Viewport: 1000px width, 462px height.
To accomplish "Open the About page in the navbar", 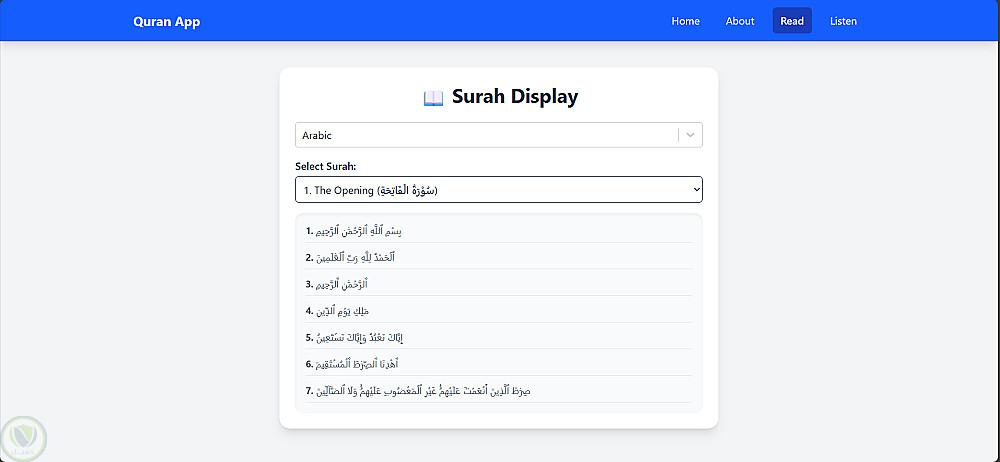I will point(740,21).
